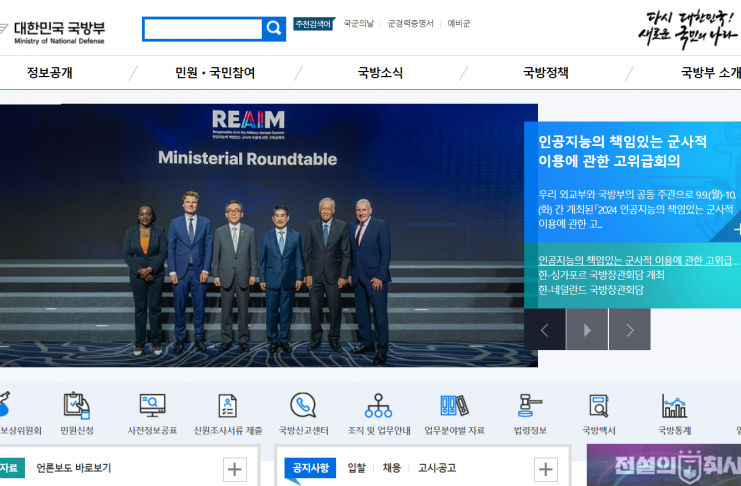Click the 국군의날 recommended search link
This screenshot has width=741, height=486.
(x=358, y=23)
